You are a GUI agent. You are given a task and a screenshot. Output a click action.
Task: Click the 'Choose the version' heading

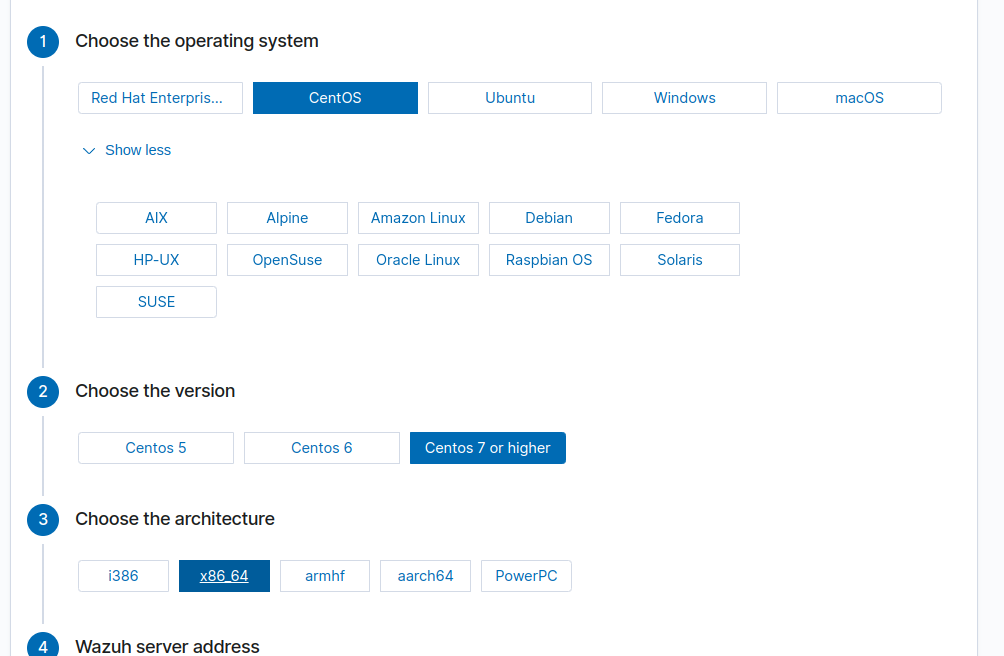pyautogui.click(x=155, y=391)
